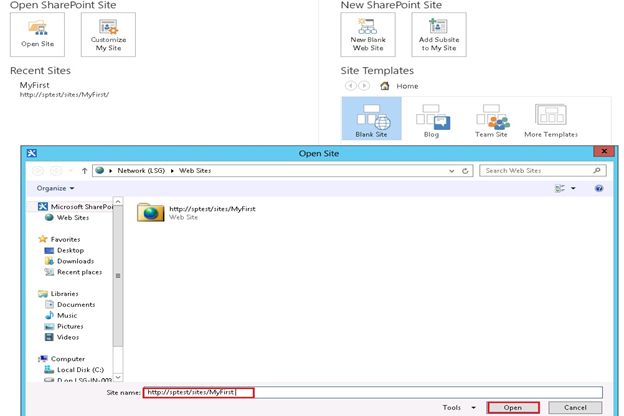Click the navigation pane scroll down arrow

[118, 376]
